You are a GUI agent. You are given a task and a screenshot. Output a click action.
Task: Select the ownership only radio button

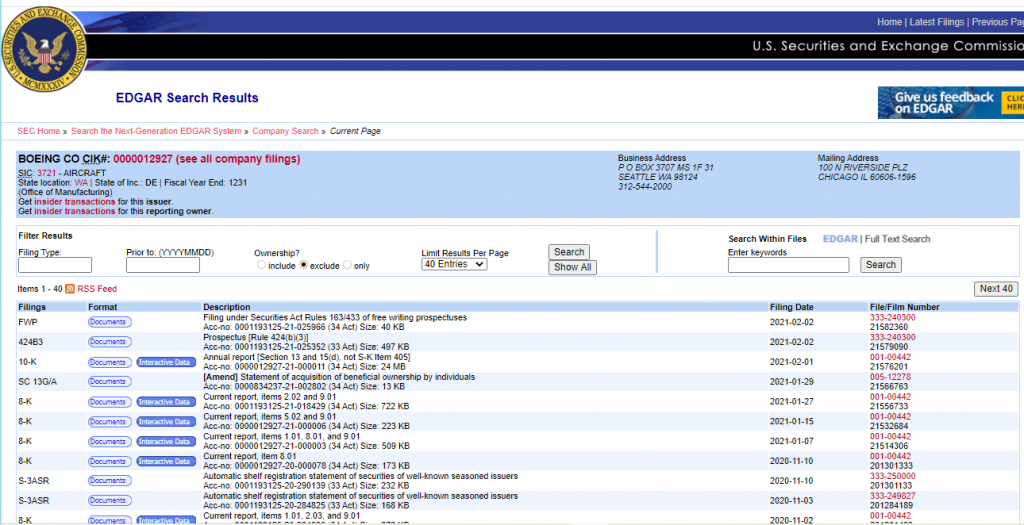tap(347, 266)
